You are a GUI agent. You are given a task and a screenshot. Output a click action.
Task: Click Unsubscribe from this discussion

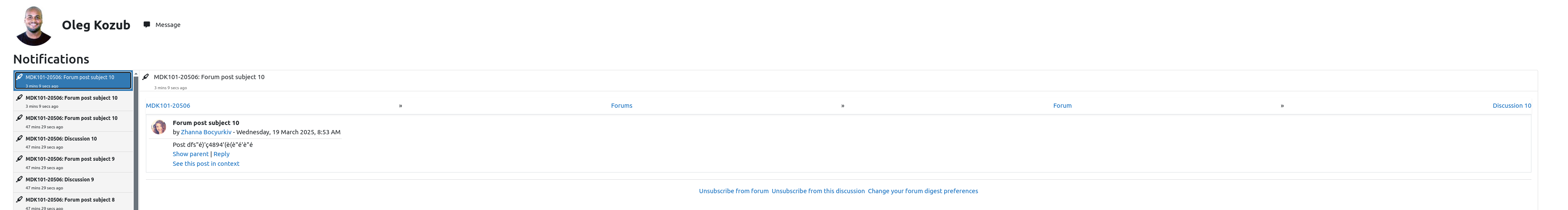818,191
